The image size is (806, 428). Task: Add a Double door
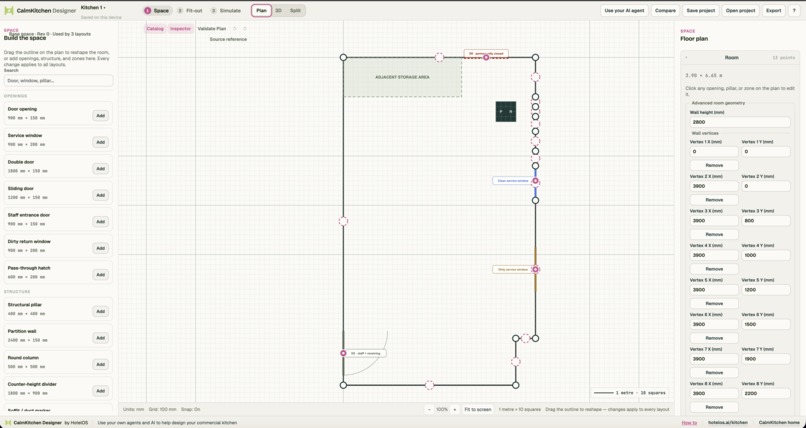(100, 169)
